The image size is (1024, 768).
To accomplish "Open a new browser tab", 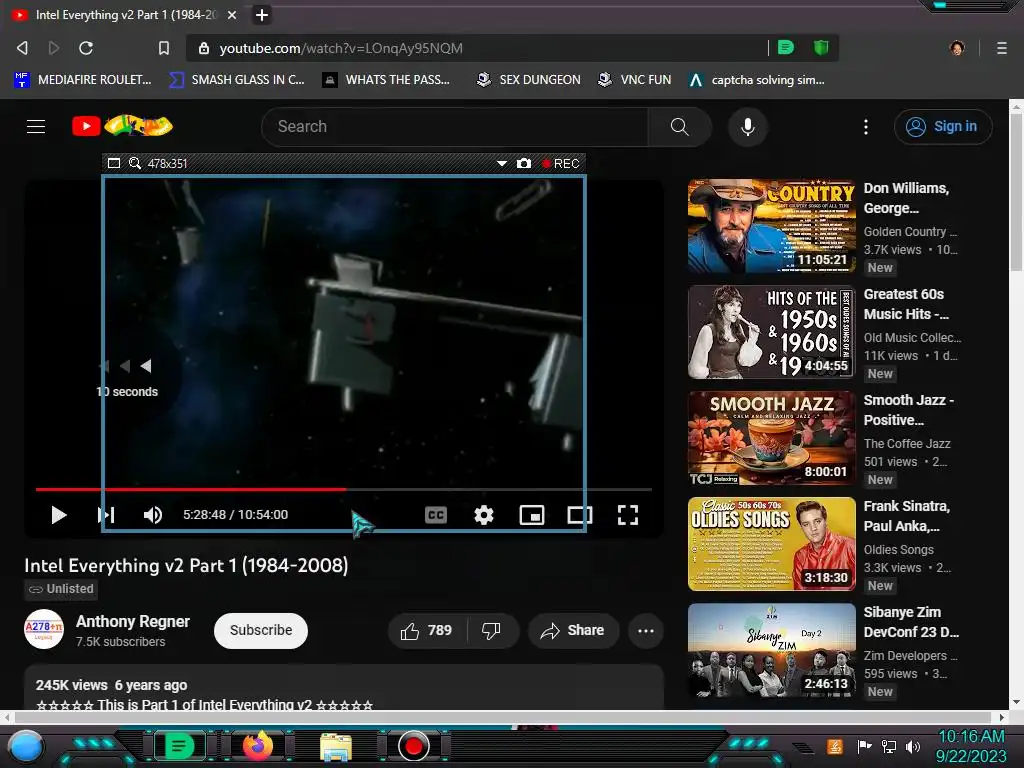I will tap(262, 14).
